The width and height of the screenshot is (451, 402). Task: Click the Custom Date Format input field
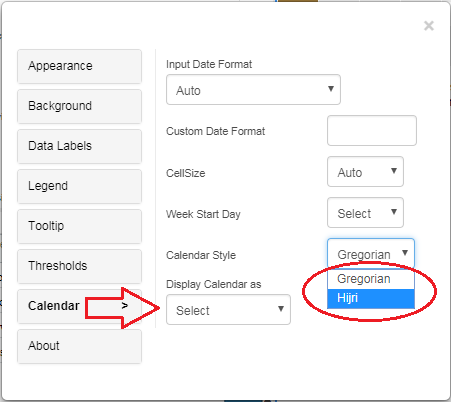372,131
